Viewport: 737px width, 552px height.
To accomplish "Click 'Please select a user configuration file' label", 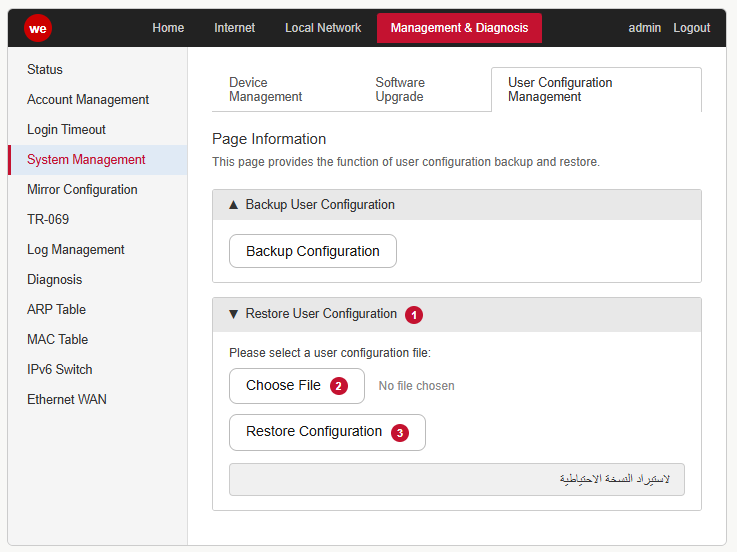I will pos(329,353).
